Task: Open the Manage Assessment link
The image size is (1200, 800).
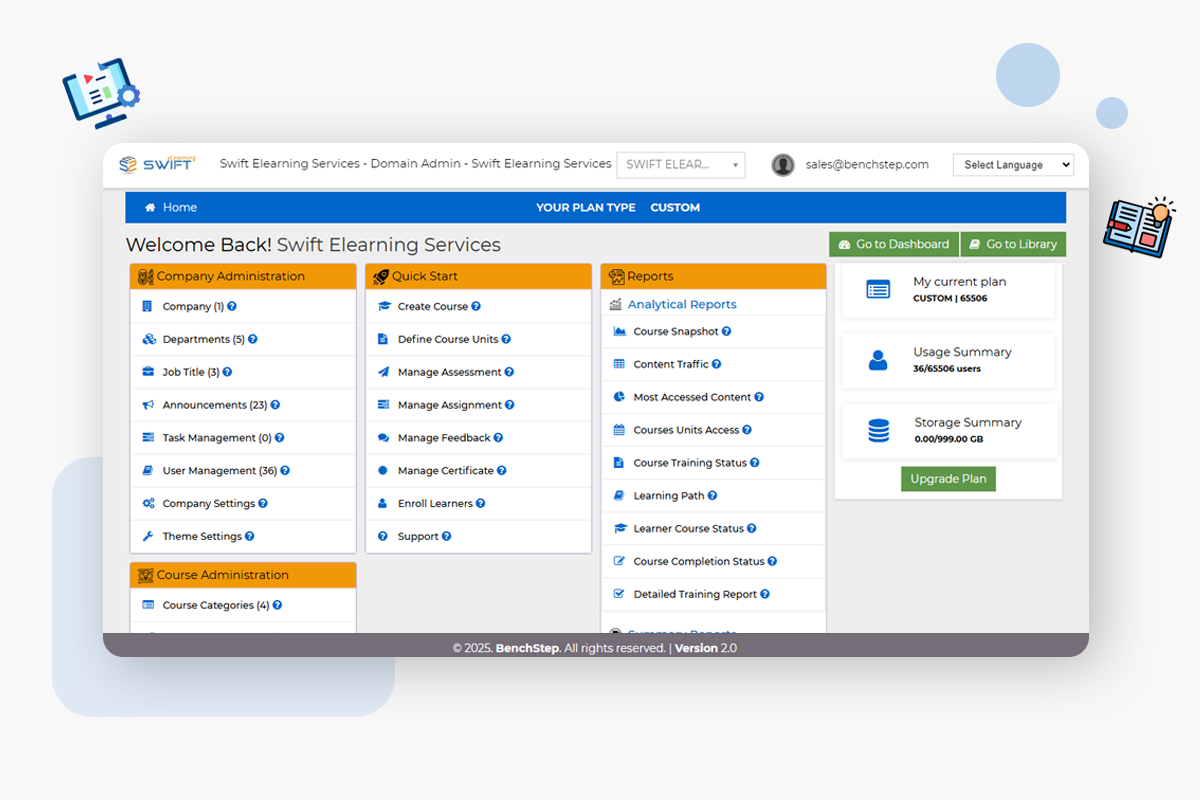Action: point(450,372)
